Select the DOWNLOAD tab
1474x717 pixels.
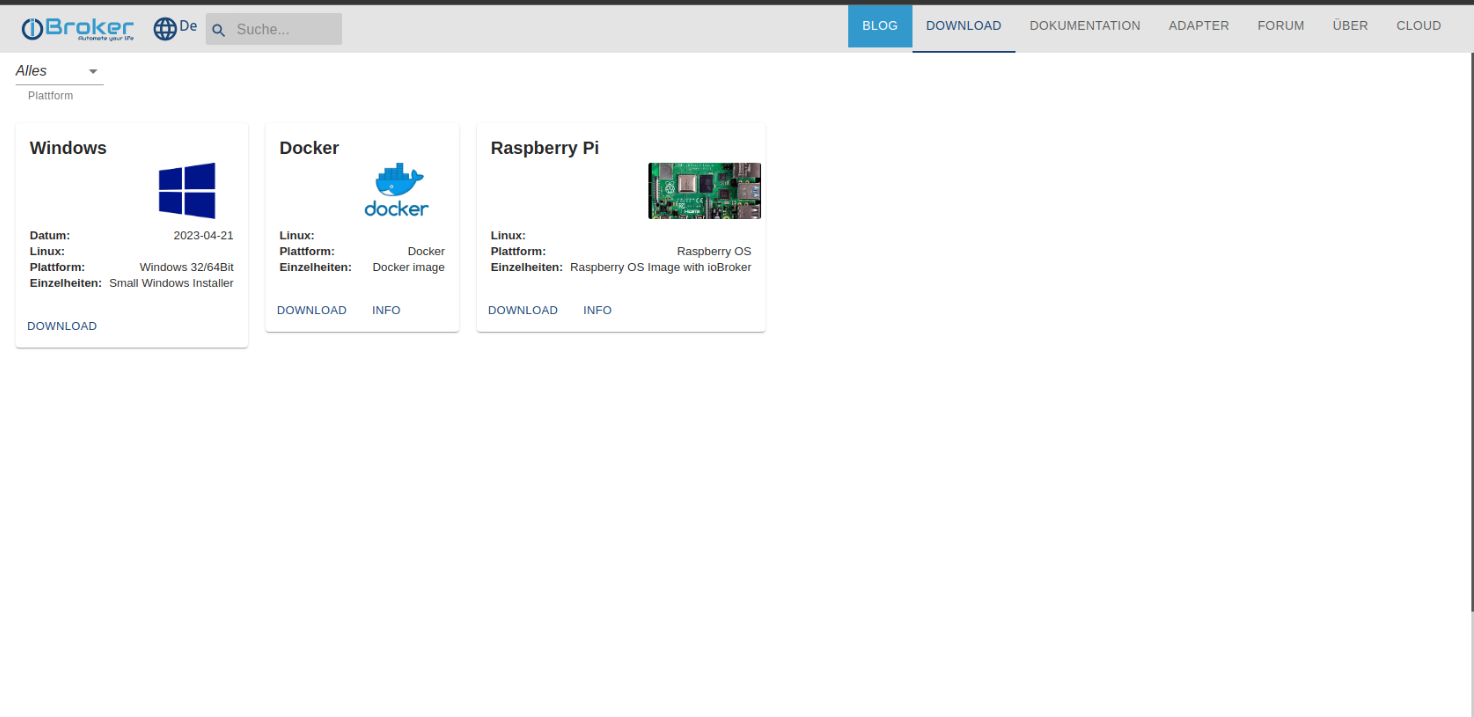pos(964,26)
